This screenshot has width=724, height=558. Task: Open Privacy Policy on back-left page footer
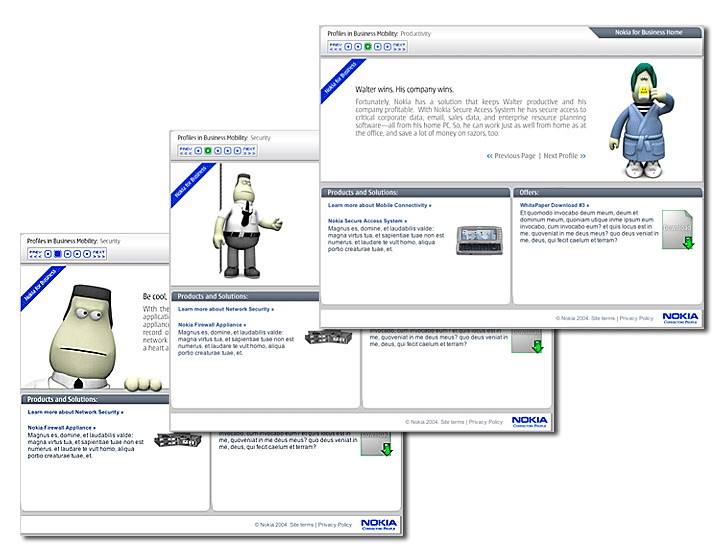point(335,525)
